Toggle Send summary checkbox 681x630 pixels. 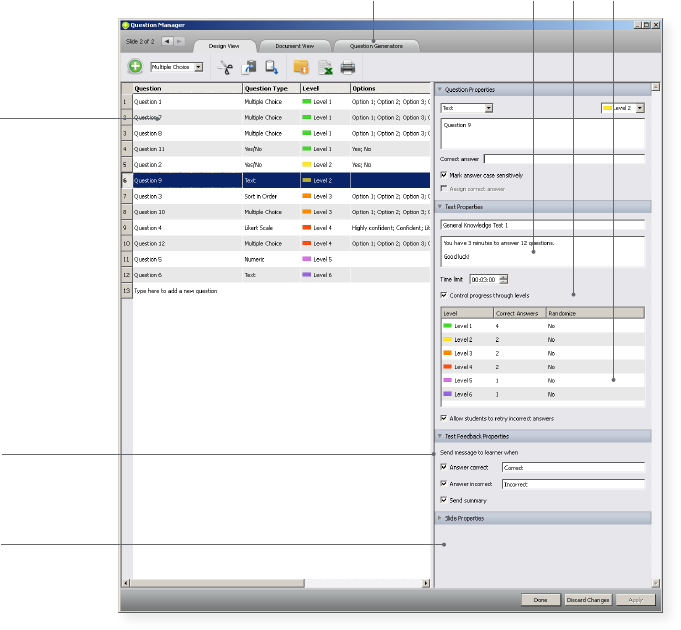[443, 500]
